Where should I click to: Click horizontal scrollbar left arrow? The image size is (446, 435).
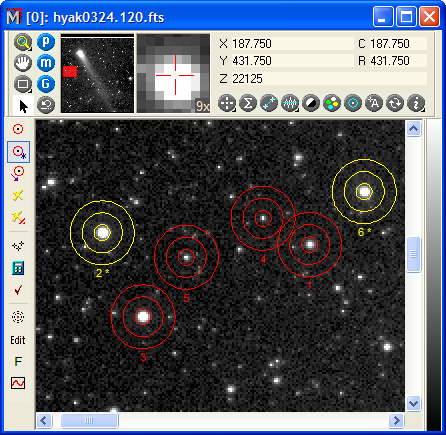tap(44, 420)
